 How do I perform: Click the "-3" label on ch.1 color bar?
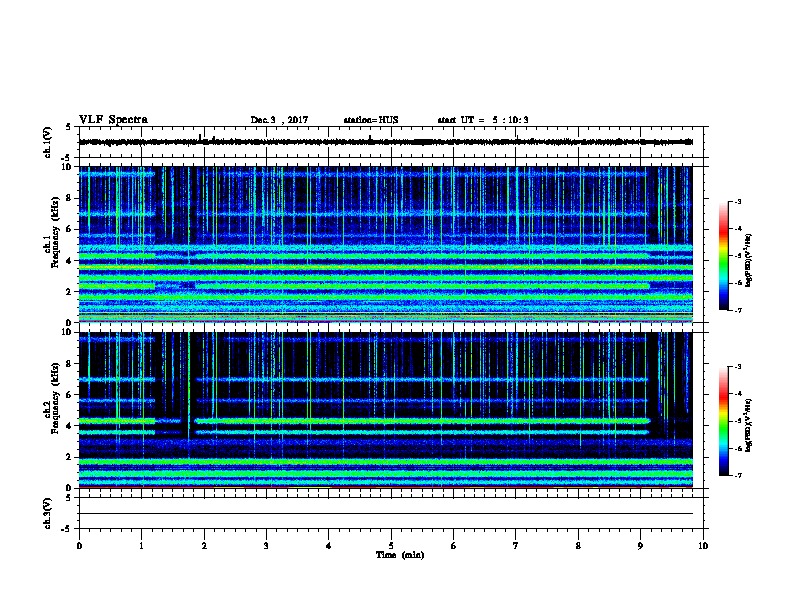[x=737, y=202]
